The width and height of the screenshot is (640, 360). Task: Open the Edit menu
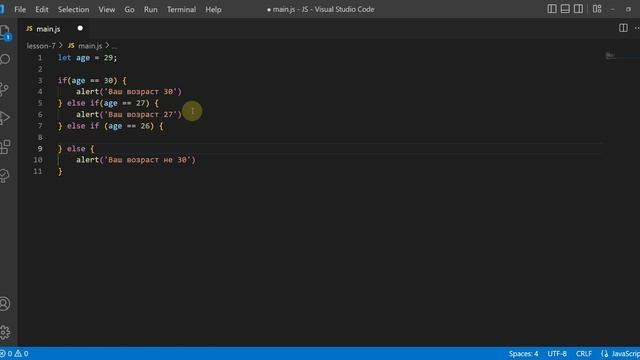click(42, 9)
